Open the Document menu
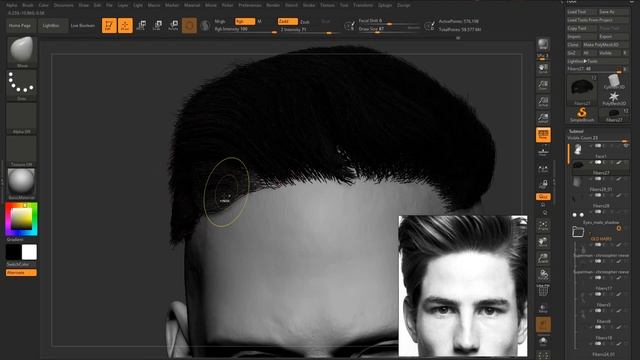The width and height of the screenshot is (640, 360). tap(64, 5)
